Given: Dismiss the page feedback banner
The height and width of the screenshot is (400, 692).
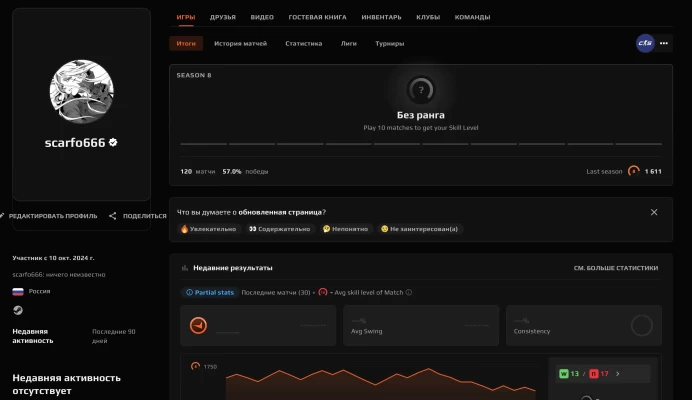Looking at the screenshot, I should [654, 212].
